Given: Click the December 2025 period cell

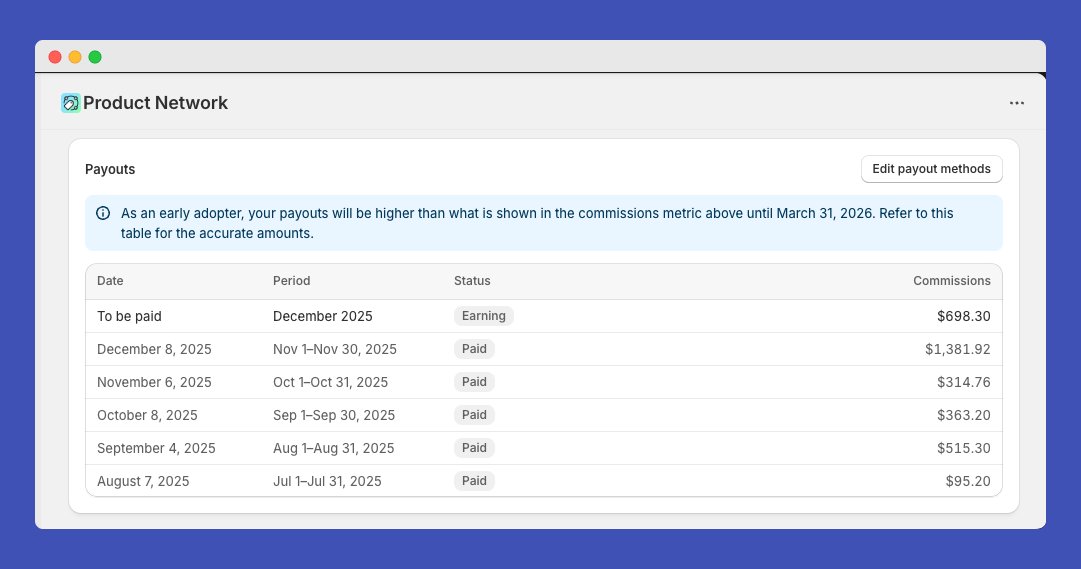Looking at the screenshot, I should [x=323, y=317].
